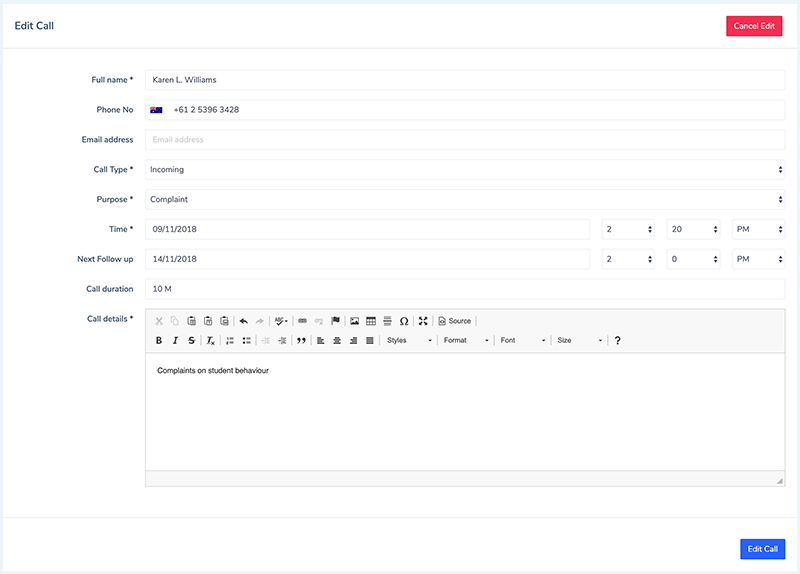Toggle strikethrough formatting
Image resolution: width=800 pixels, height=574 pixels.
coord(191,340)
